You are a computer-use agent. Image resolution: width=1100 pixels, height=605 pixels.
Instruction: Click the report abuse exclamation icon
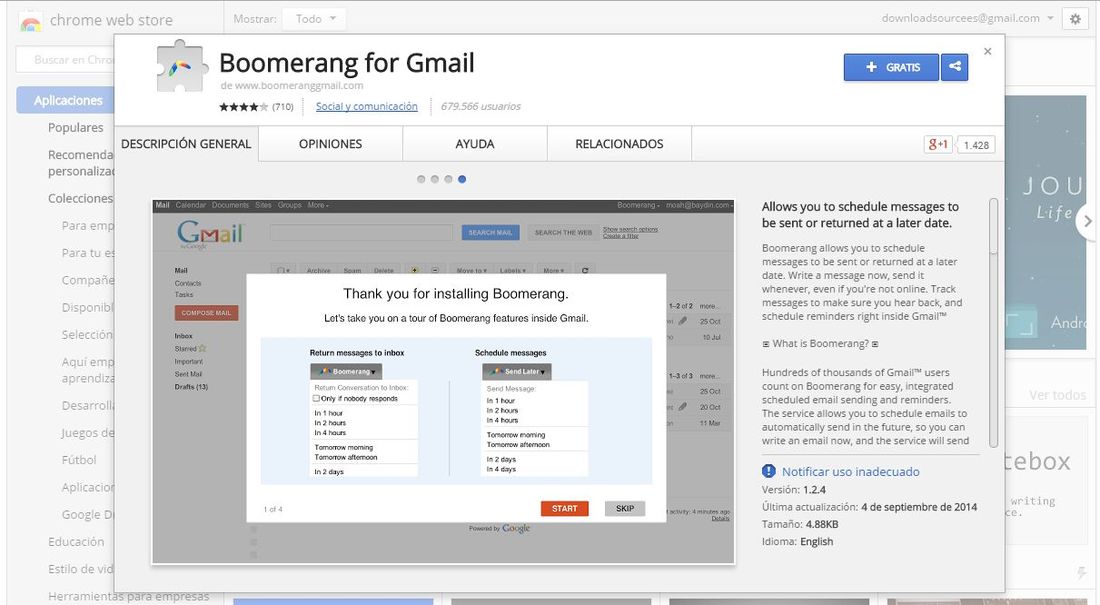click(769, 471)
